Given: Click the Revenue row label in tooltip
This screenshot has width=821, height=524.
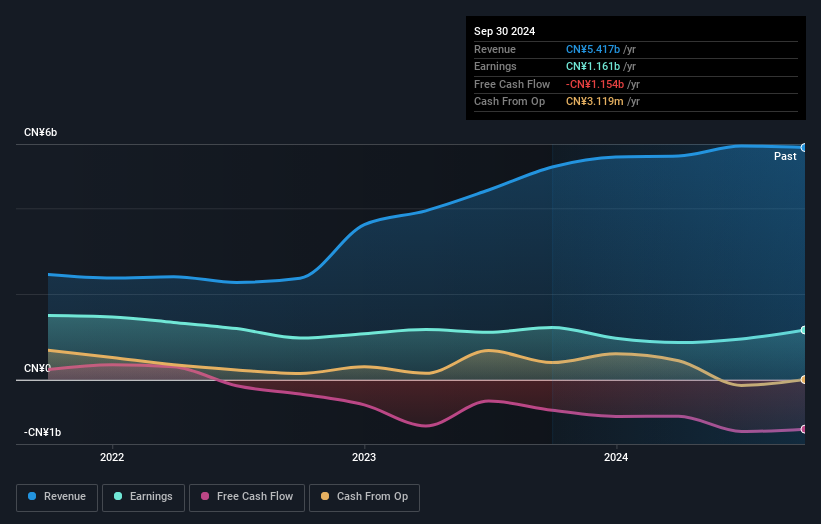Looking at the screenshot, I should [495, 49].
